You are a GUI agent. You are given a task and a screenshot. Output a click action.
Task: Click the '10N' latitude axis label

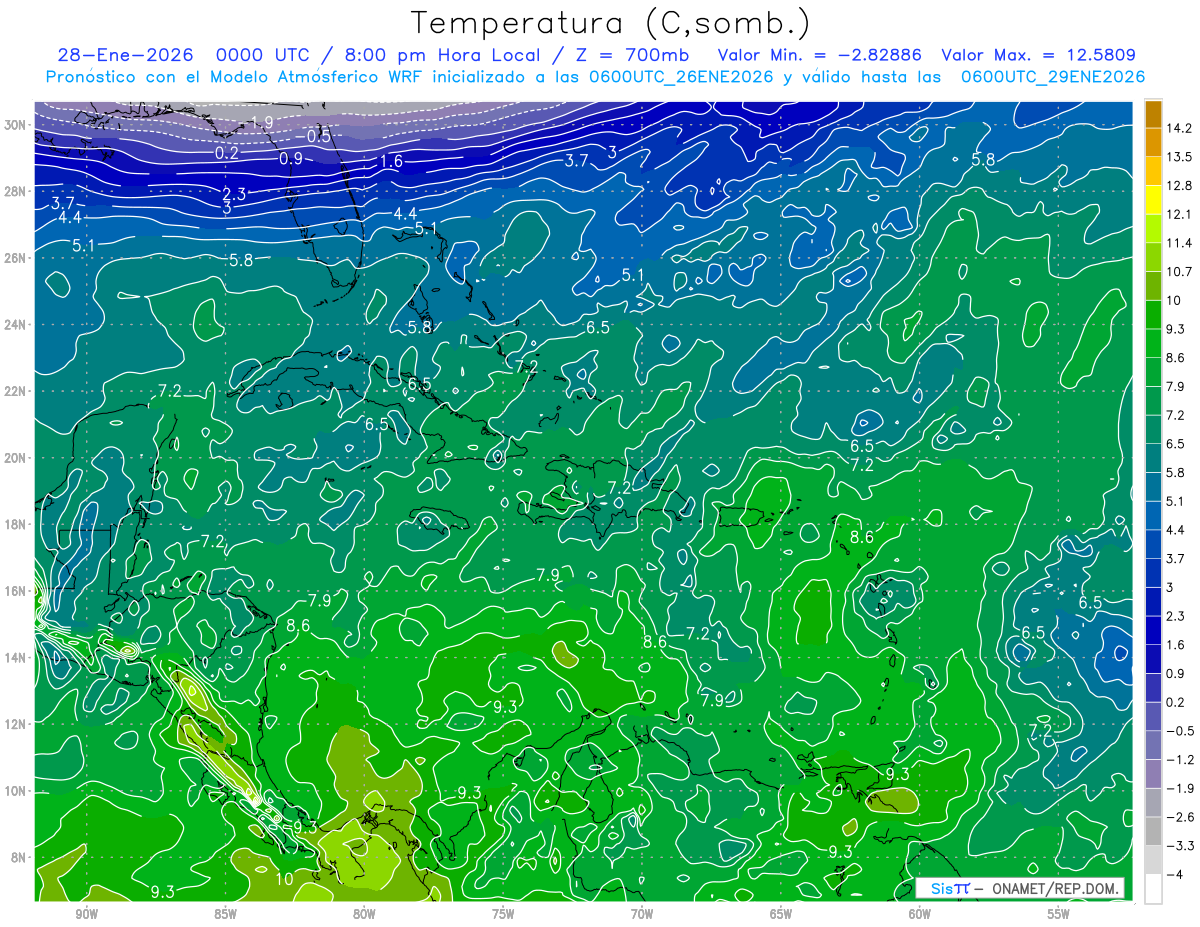point(17,791)
